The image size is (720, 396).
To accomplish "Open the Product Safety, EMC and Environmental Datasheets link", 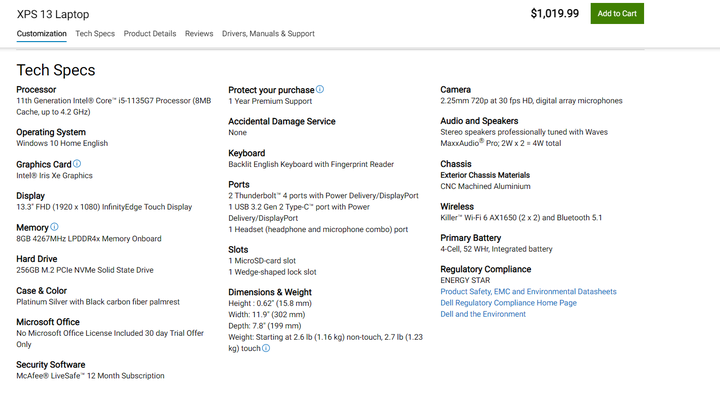I will [x=528, y=292].
